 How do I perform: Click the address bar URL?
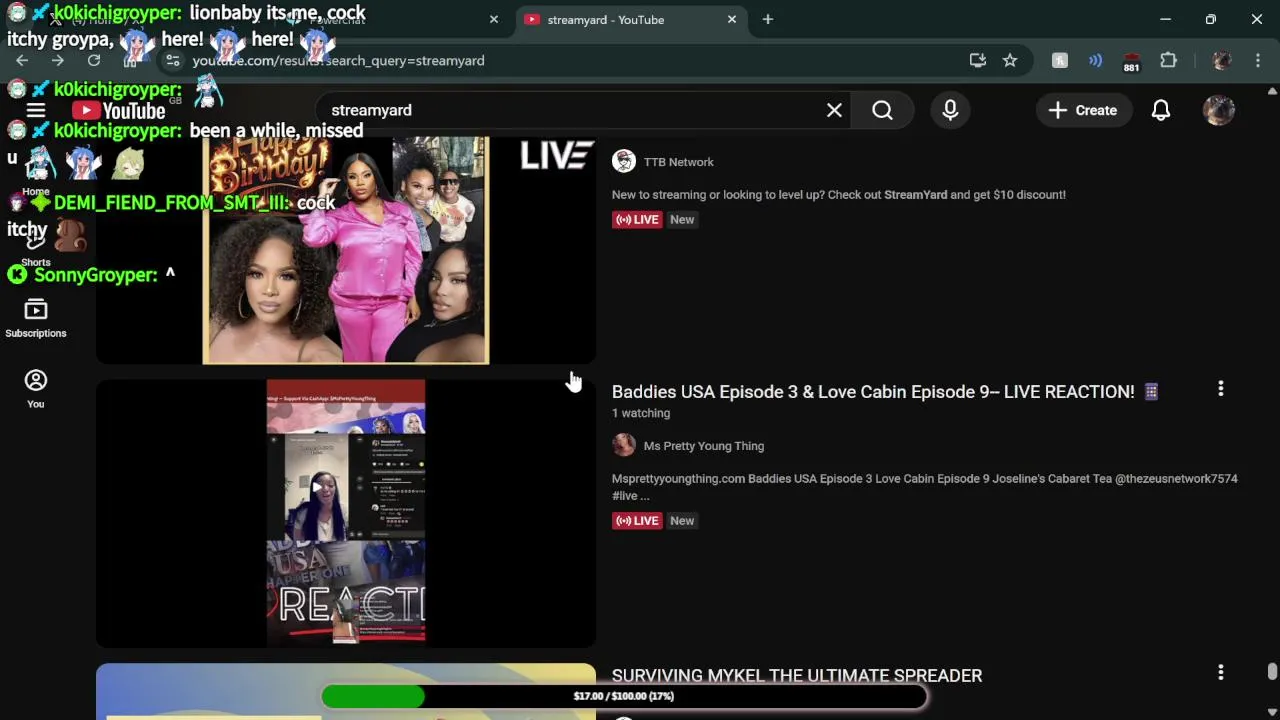(x=338, y=61)
